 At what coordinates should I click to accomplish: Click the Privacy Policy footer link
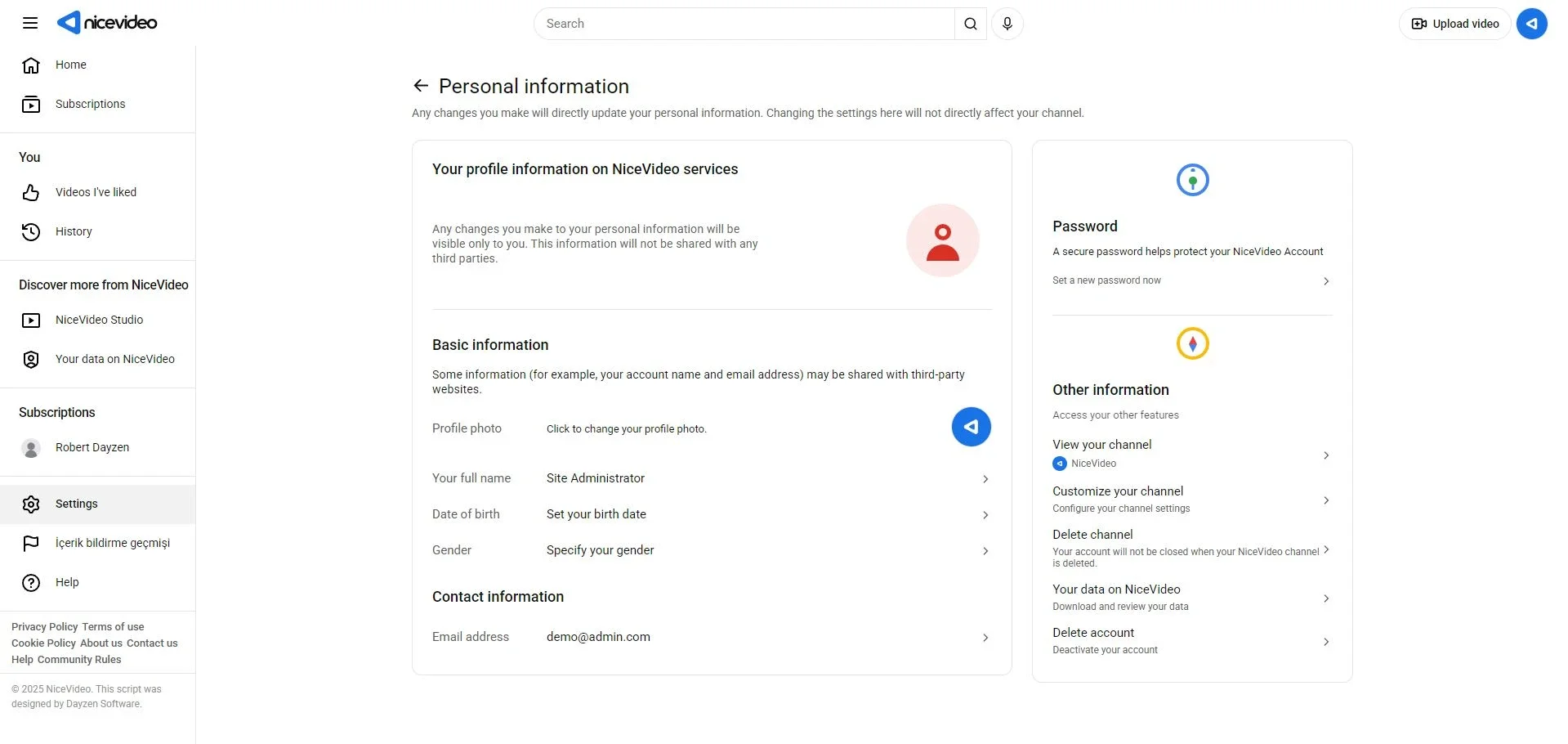click(x=44, y=627)
